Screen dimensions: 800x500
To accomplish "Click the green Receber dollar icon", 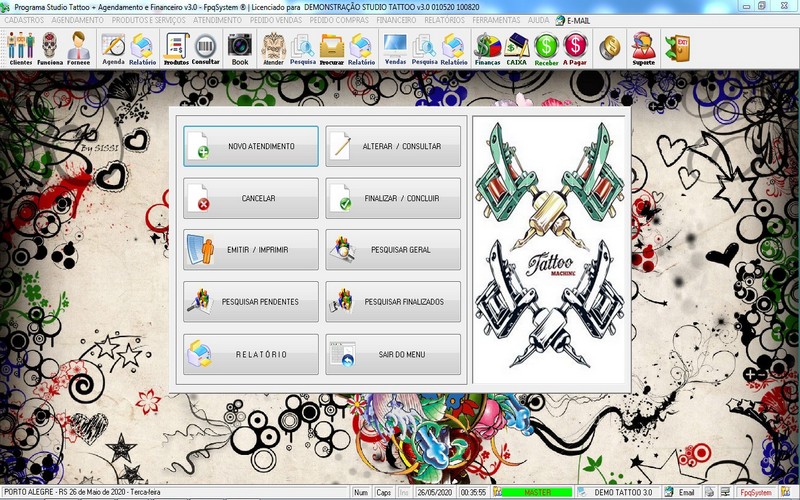I will click(546, 48).
